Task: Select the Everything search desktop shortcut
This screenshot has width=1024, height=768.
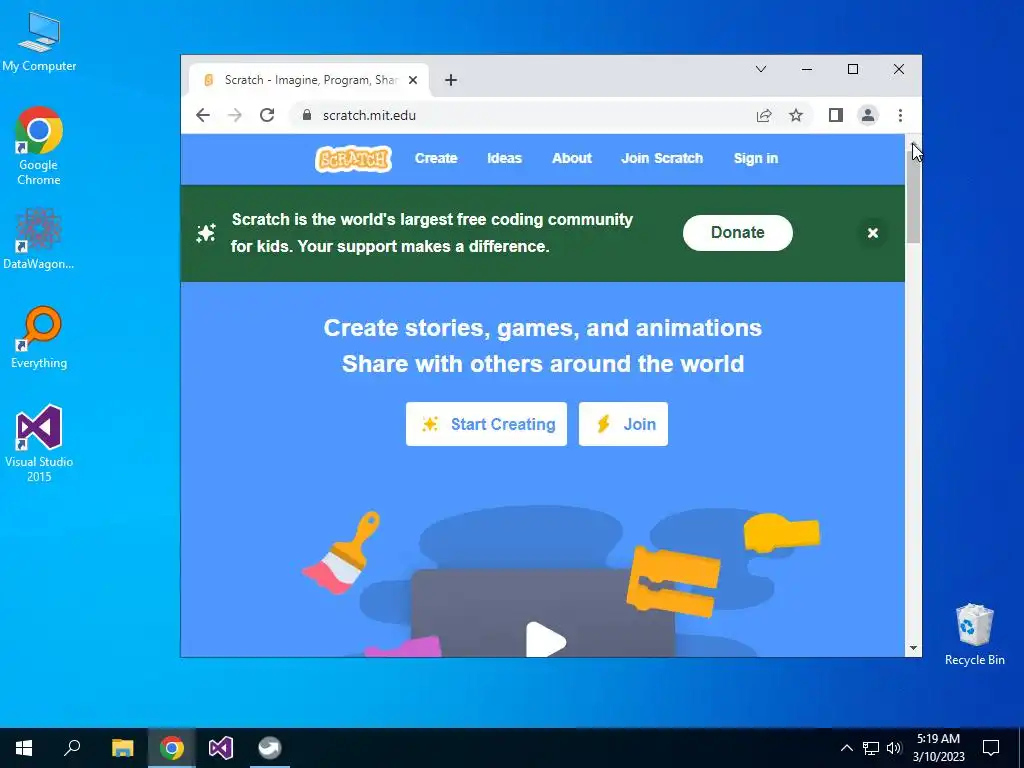Action: [x=39, y=338]
